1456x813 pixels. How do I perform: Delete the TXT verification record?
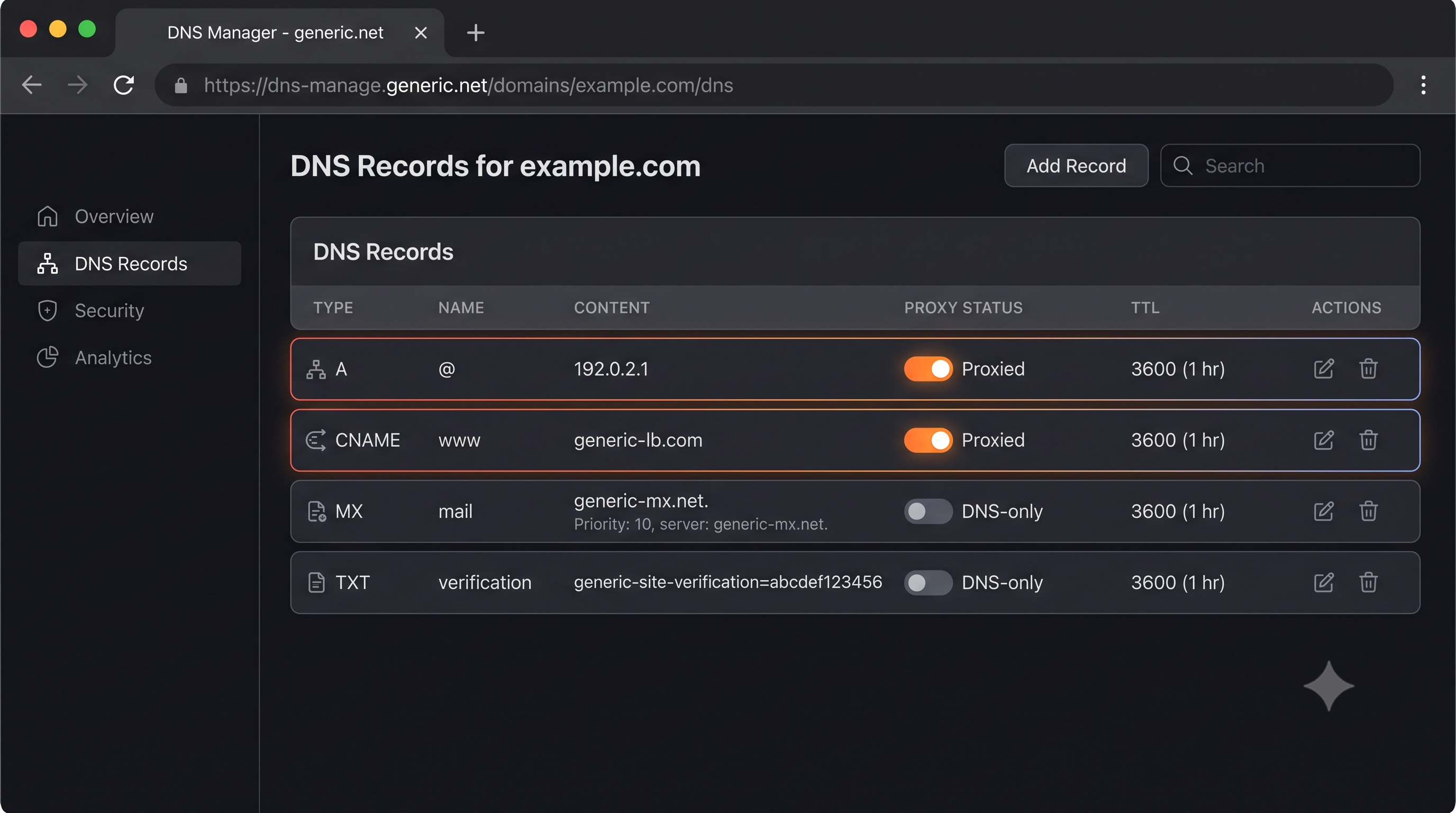pyautogui.click(x=1368, y=582)
